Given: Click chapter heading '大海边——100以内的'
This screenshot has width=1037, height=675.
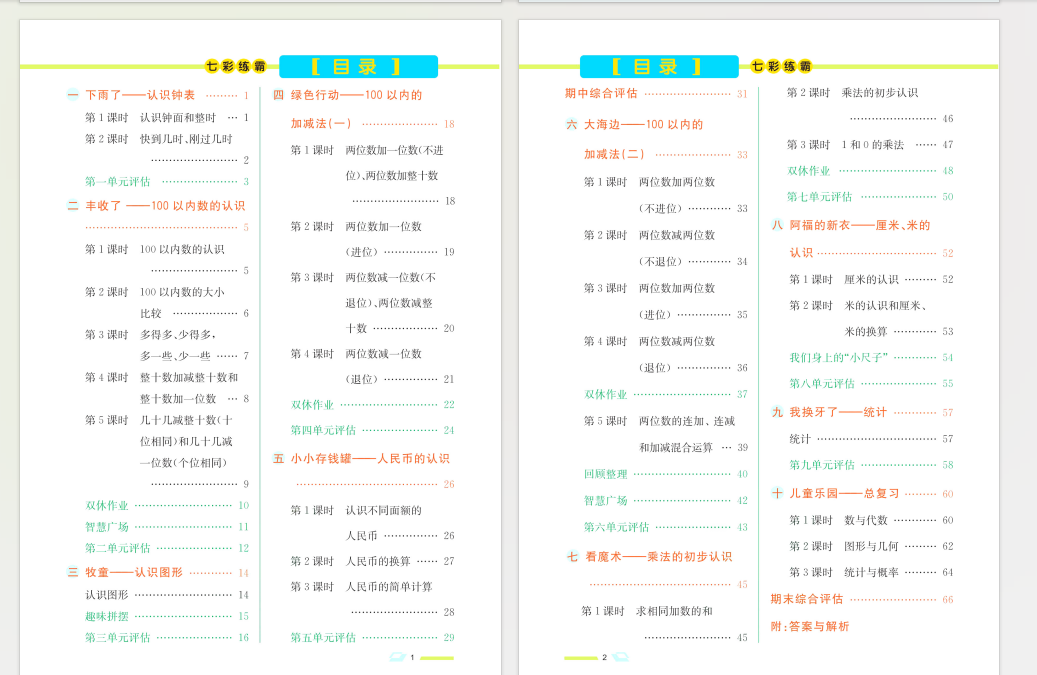Looking at the screenshot, I should tap(643, 124).
